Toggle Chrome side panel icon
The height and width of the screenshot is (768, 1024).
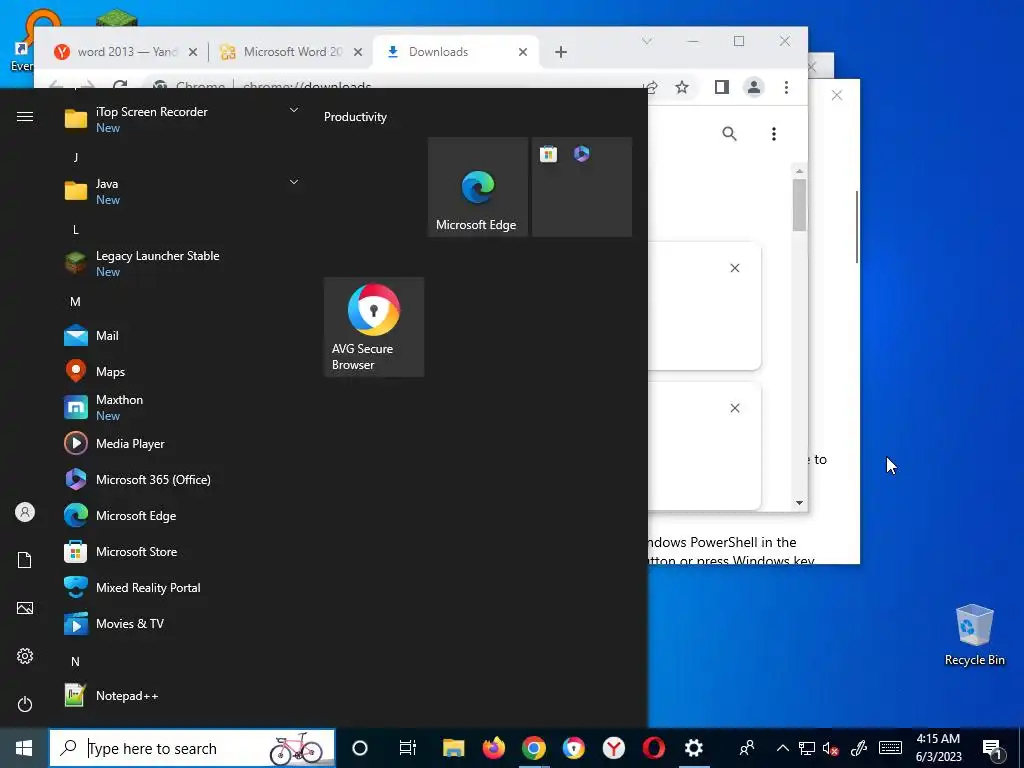point(721,87)
